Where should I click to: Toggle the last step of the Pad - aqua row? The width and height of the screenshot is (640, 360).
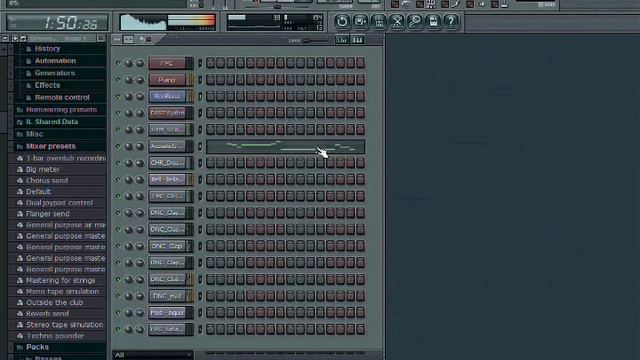[x=360, y=313]
